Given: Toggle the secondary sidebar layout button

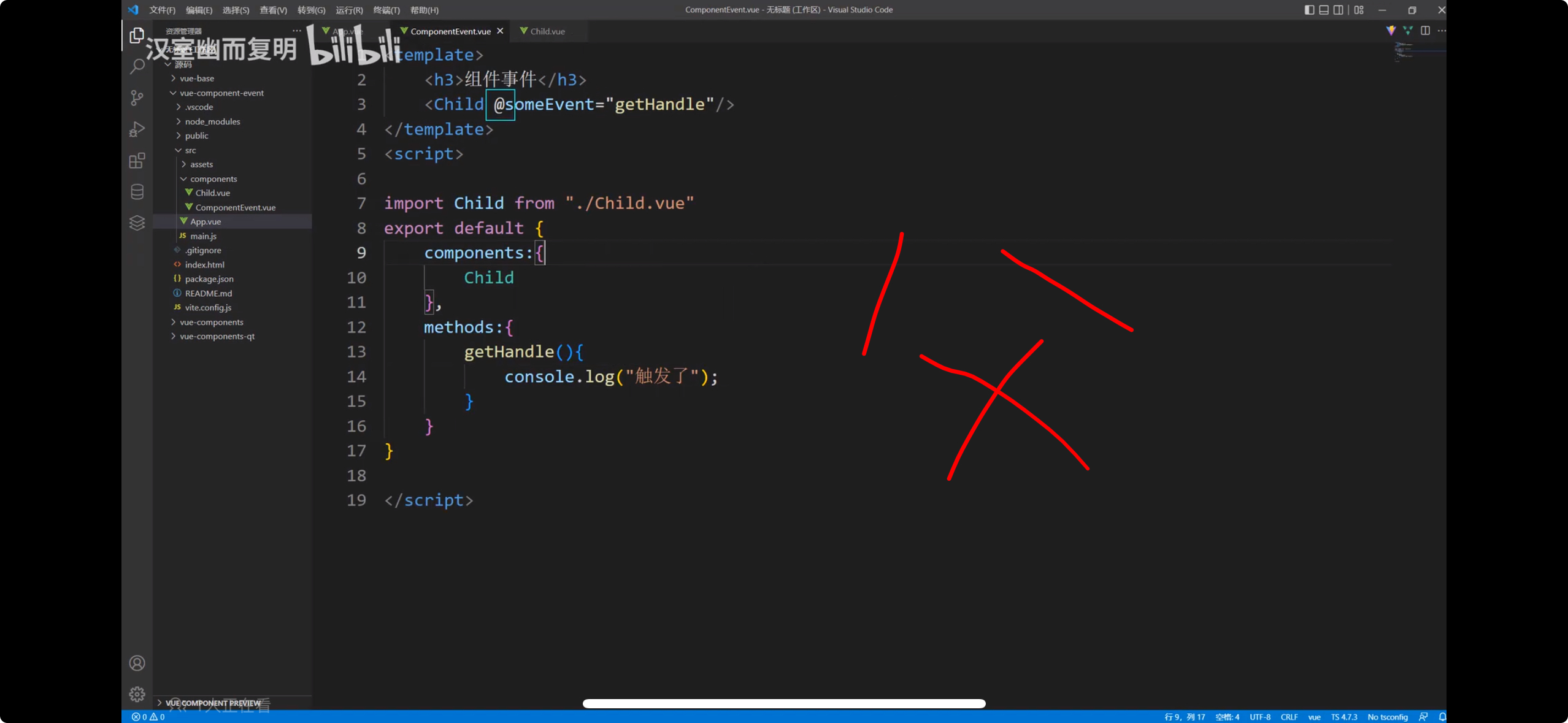Looking at the screenshot, I should click(x=1339, y=10).
